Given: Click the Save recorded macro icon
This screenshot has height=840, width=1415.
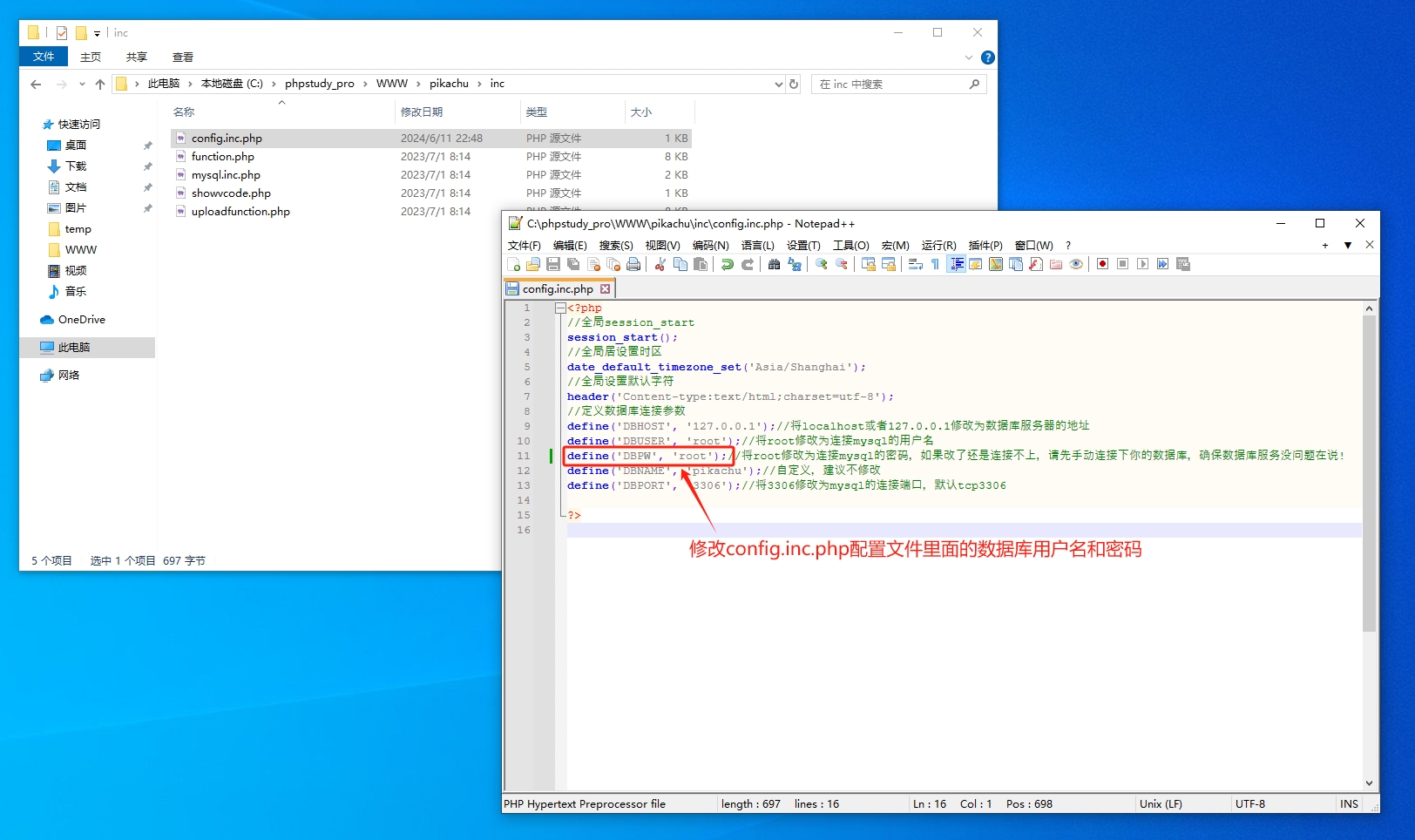Looking at the screenshot, I should (x=1183, y=264).
